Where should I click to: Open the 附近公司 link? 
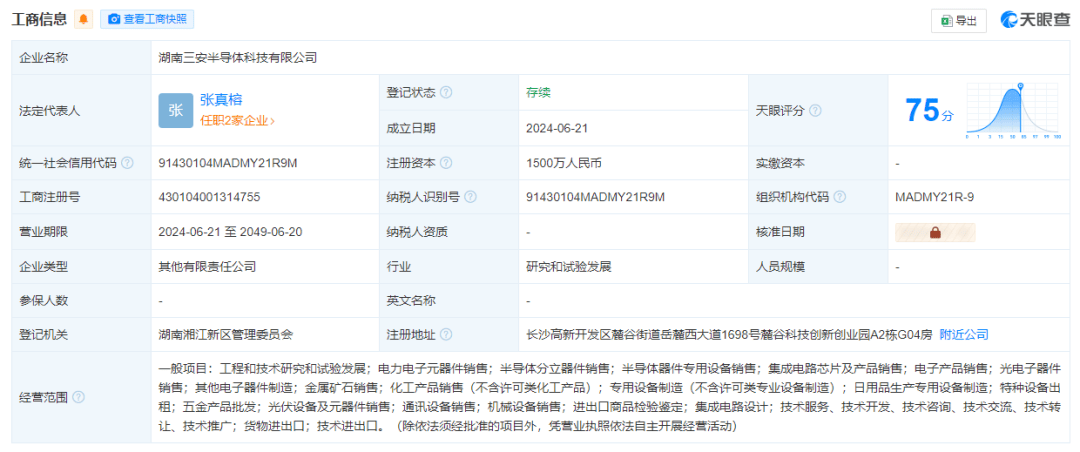[x=964, y=335]
